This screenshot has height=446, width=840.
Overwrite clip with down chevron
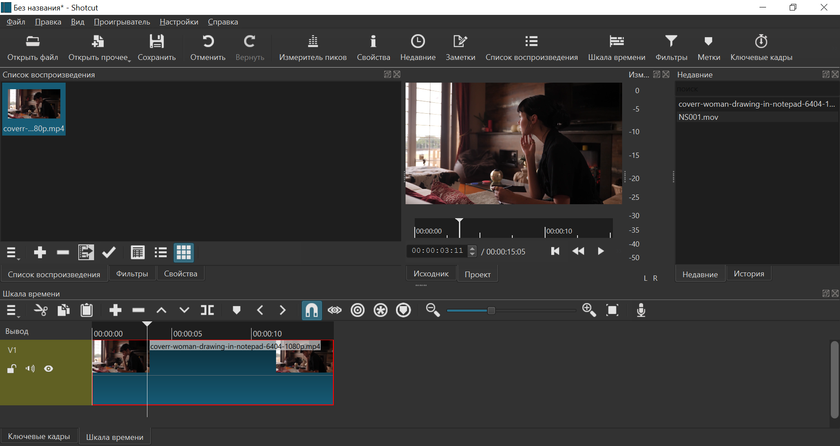[x=184, y=310]
